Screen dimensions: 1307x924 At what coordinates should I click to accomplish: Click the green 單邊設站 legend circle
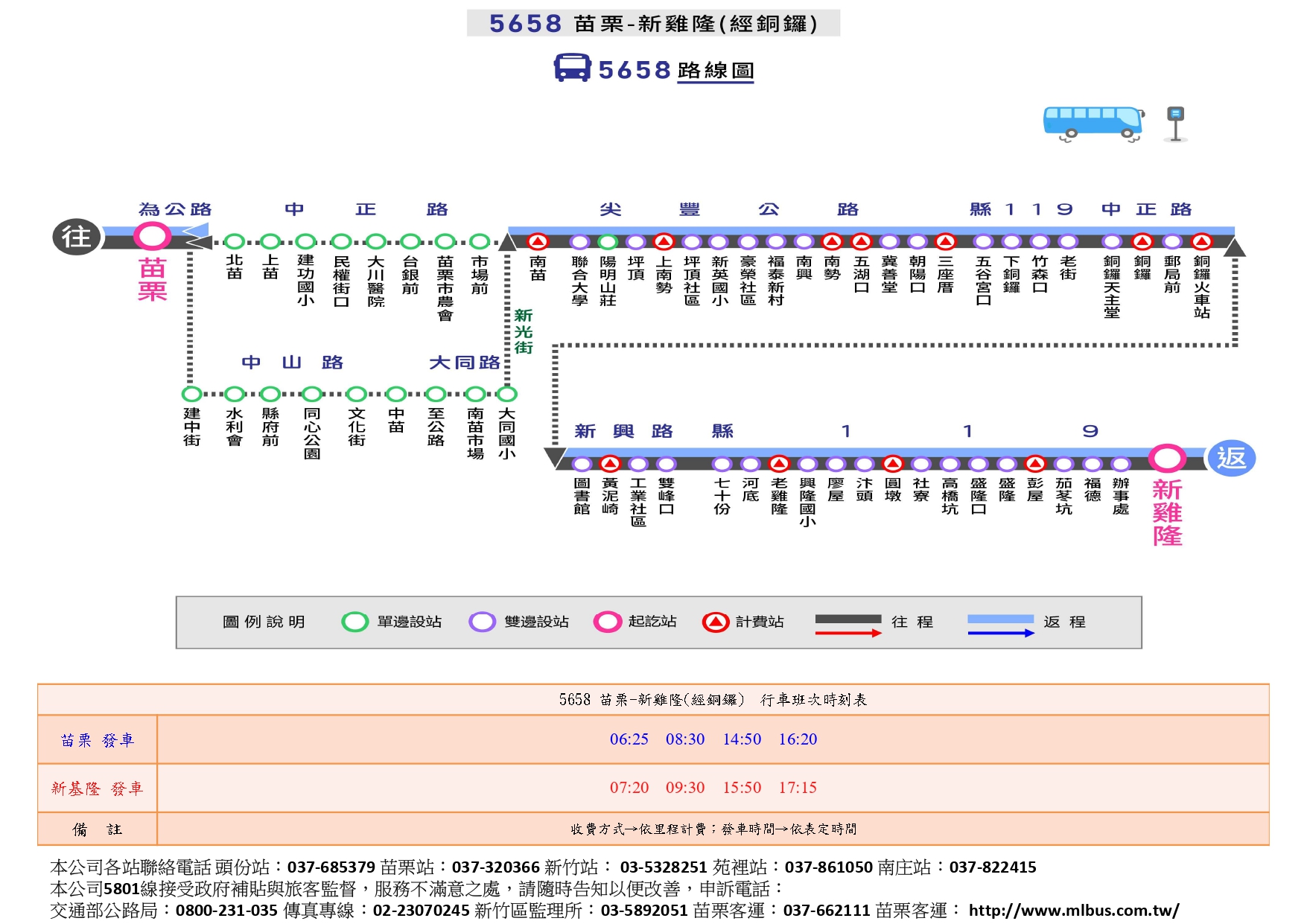tap(354, 622)
